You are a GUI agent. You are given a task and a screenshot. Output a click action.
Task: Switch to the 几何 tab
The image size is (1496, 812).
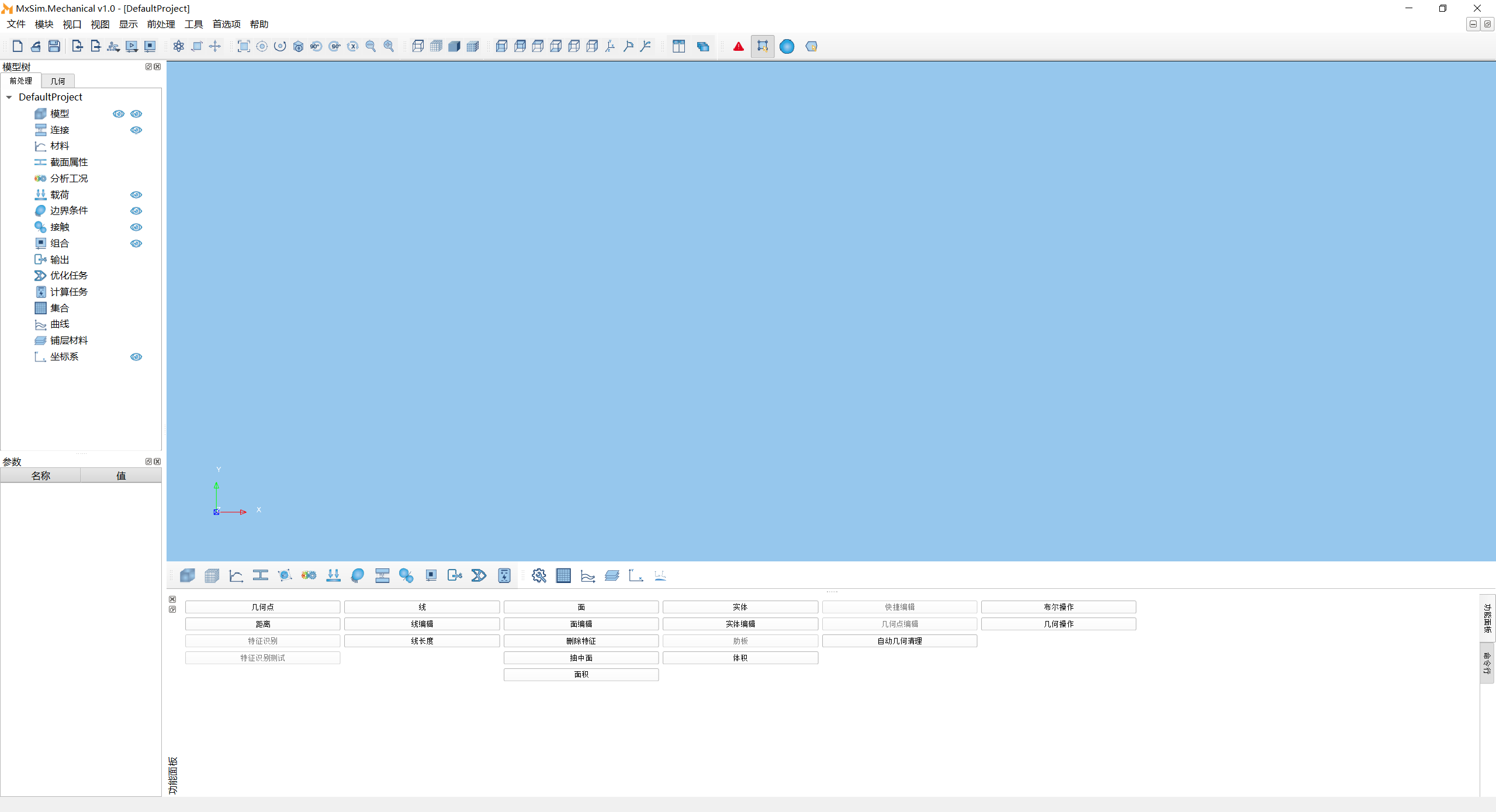point(58,81)
